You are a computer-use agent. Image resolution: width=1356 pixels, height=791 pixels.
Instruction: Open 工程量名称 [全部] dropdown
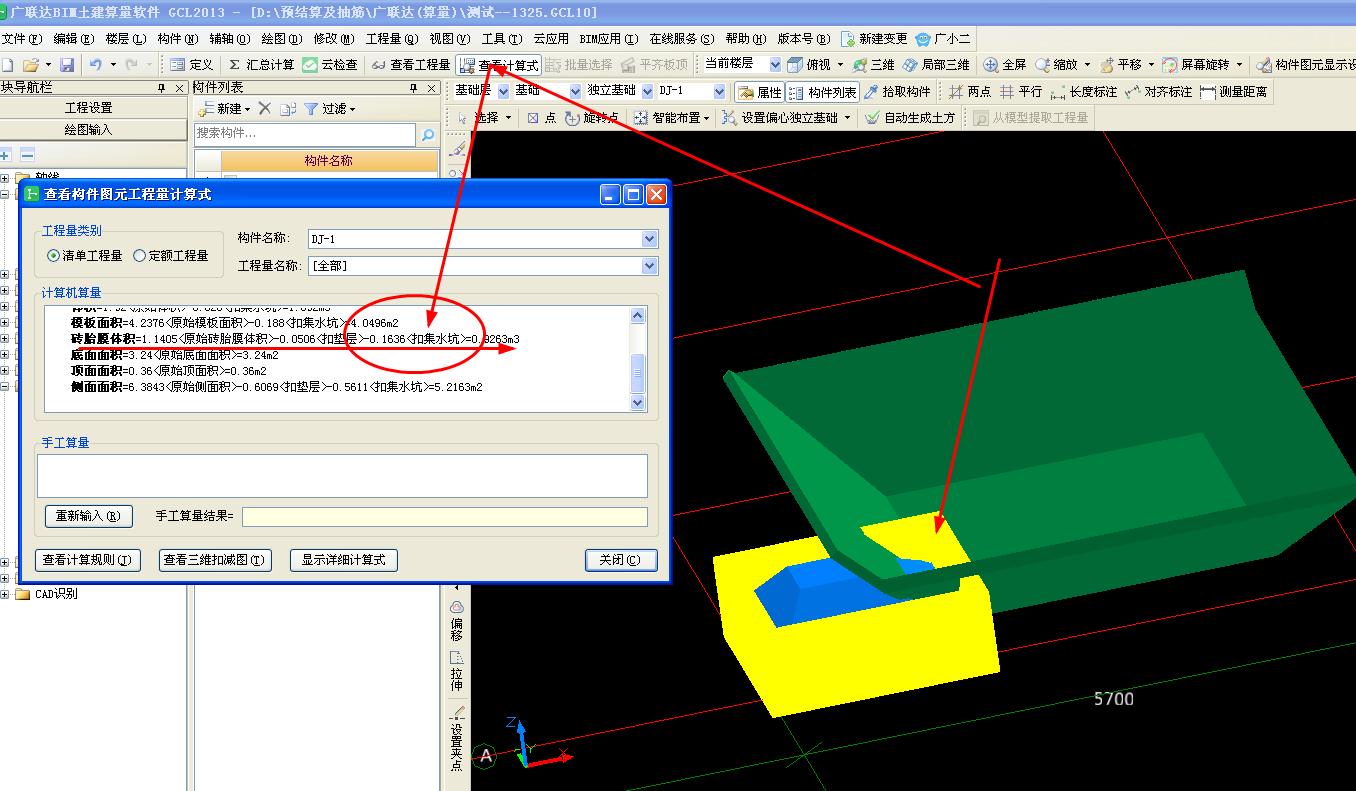649,266
